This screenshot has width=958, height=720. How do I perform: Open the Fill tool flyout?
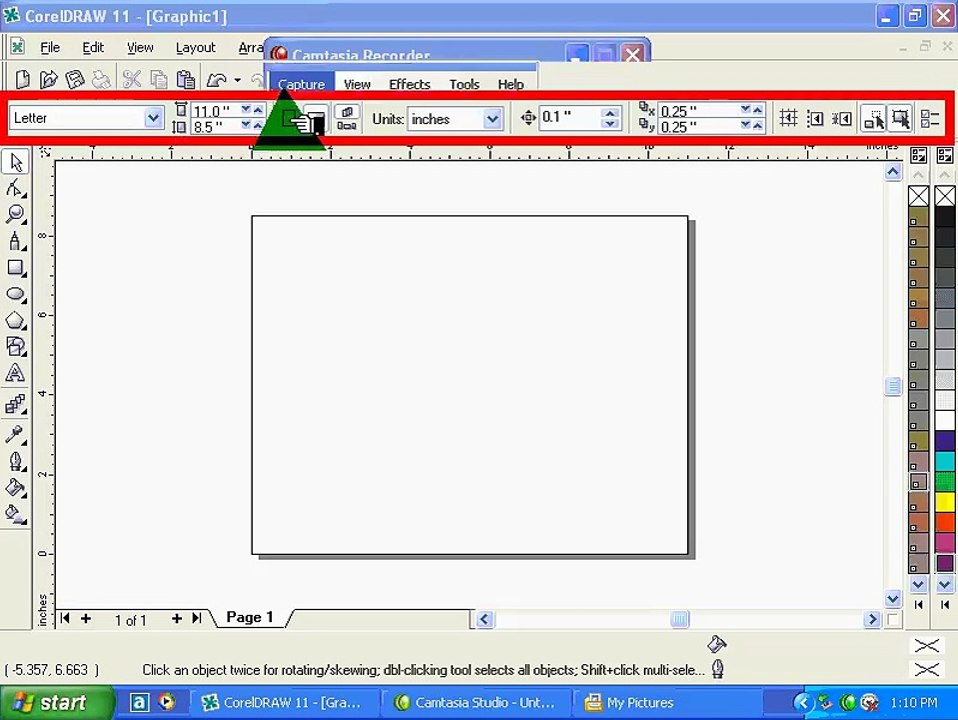coord(15,487)
